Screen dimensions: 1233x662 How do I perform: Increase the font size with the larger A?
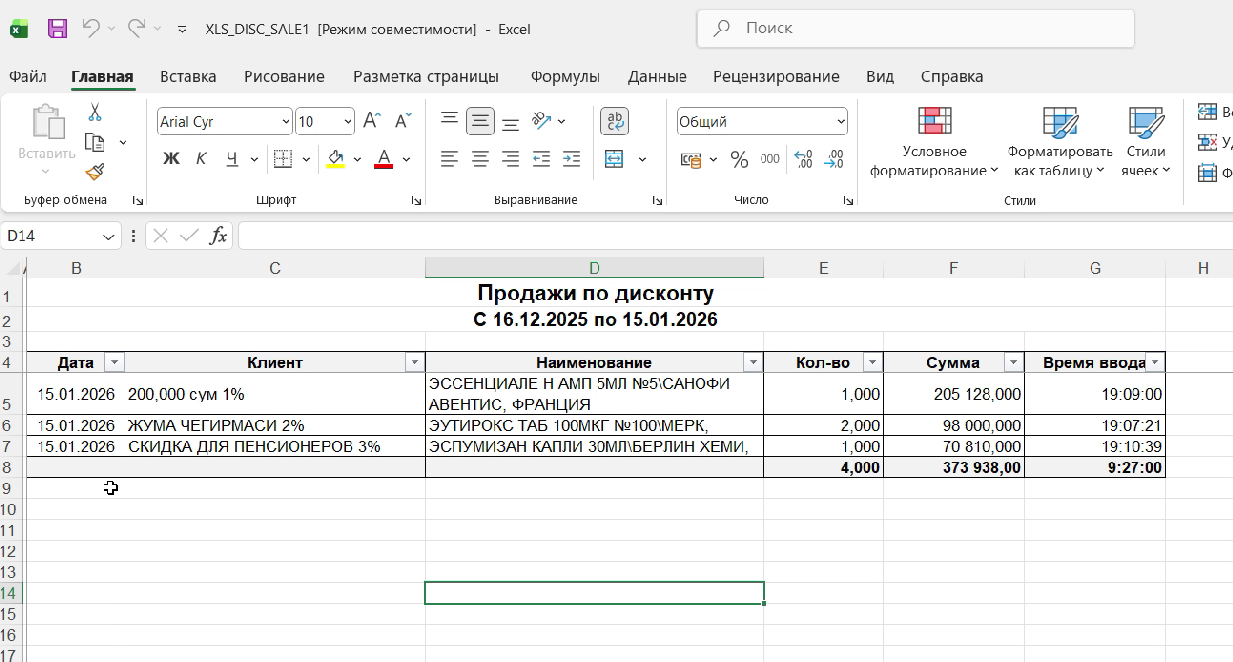point(372,121)
